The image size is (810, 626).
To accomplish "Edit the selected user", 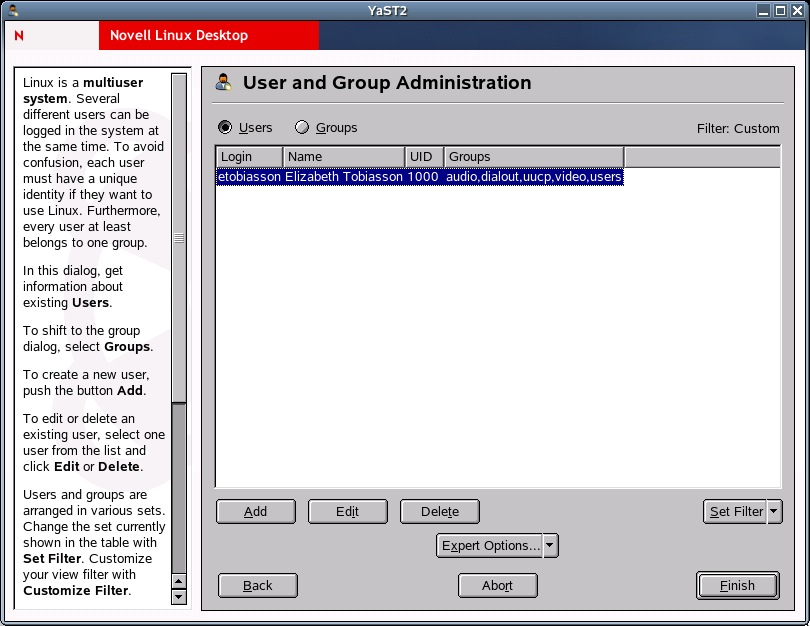I will pyautogui.click(x=348, y=511).
